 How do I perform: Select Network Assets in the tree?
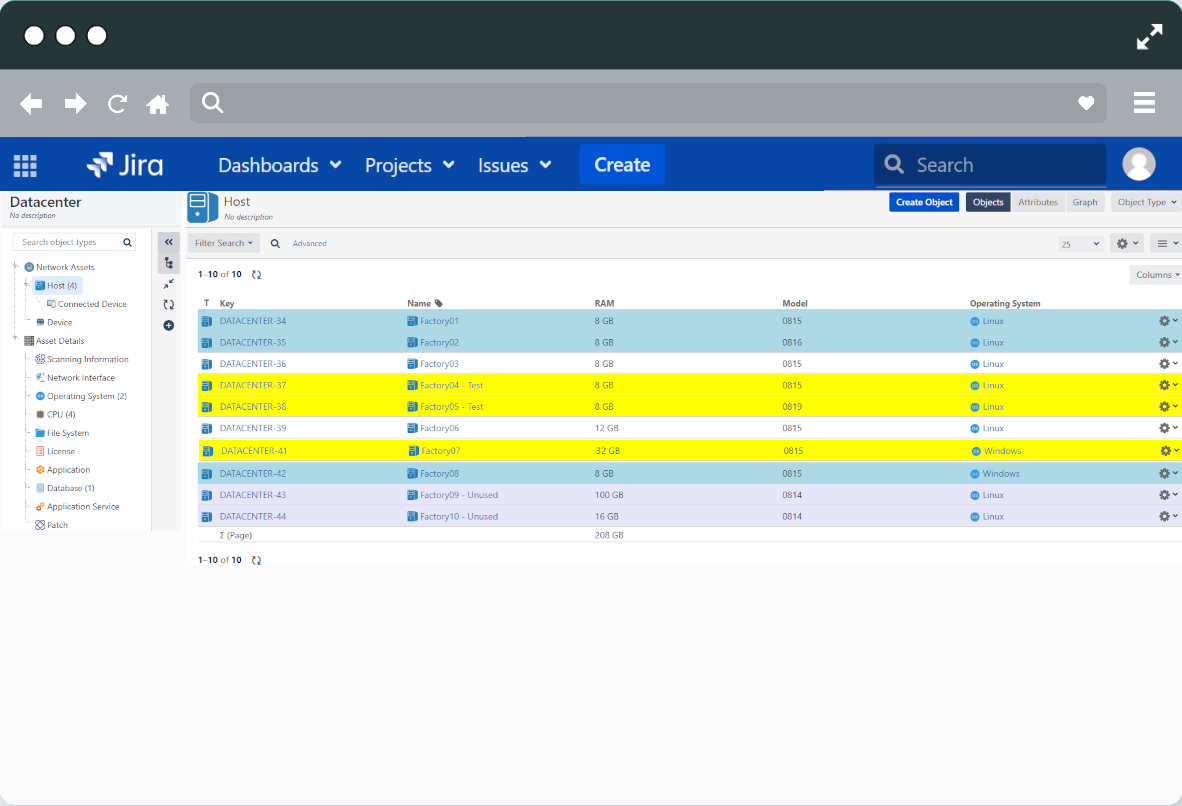pos(65,267)
